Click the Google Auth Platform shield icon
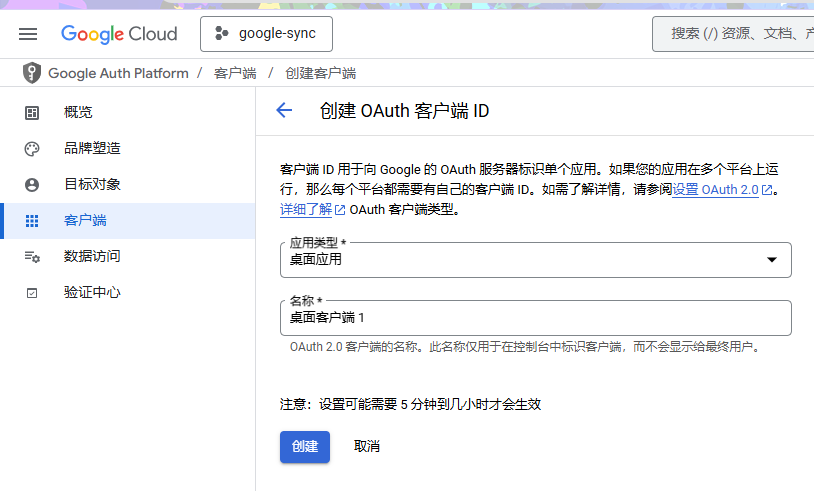 click(x=32, y=73)
